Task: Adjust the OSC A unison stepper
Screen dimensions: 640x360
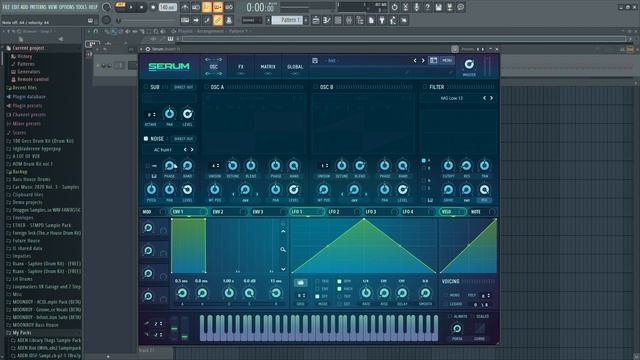Action: (x=215, y=166)
